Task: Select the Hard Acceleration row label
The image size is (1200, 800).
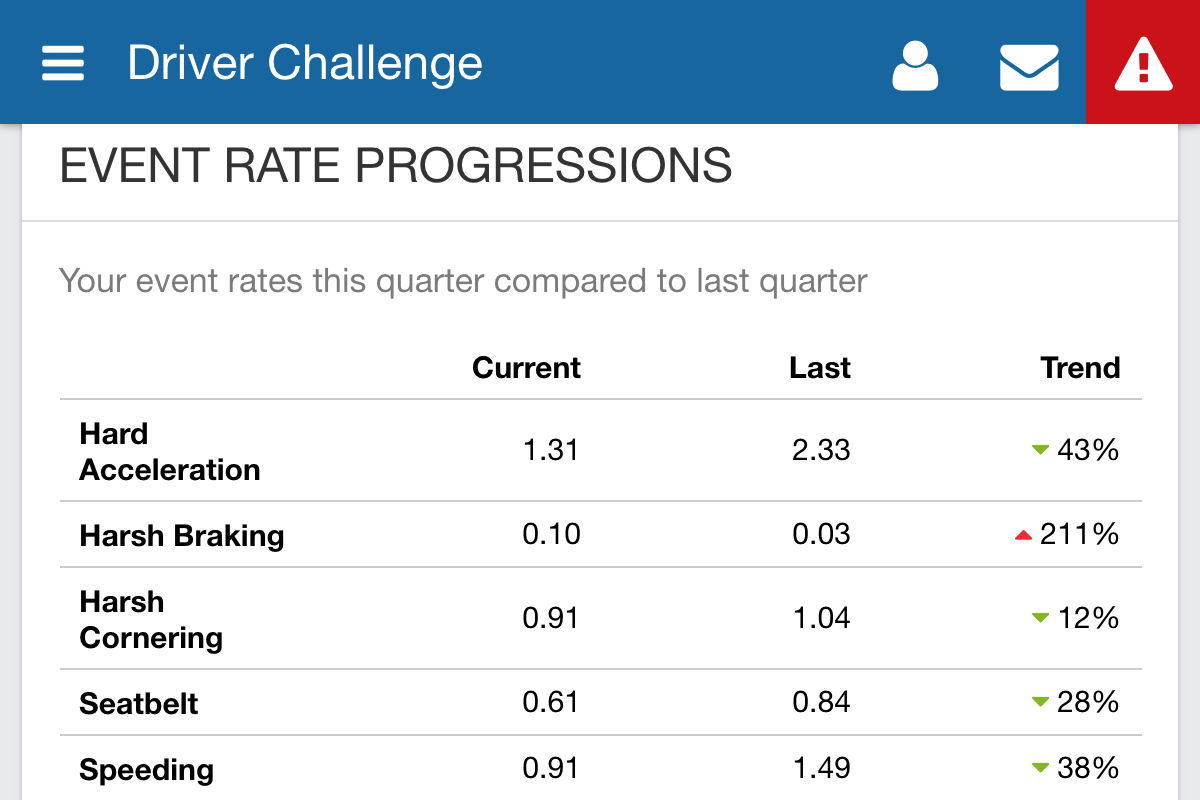Action: click(170, 451)
